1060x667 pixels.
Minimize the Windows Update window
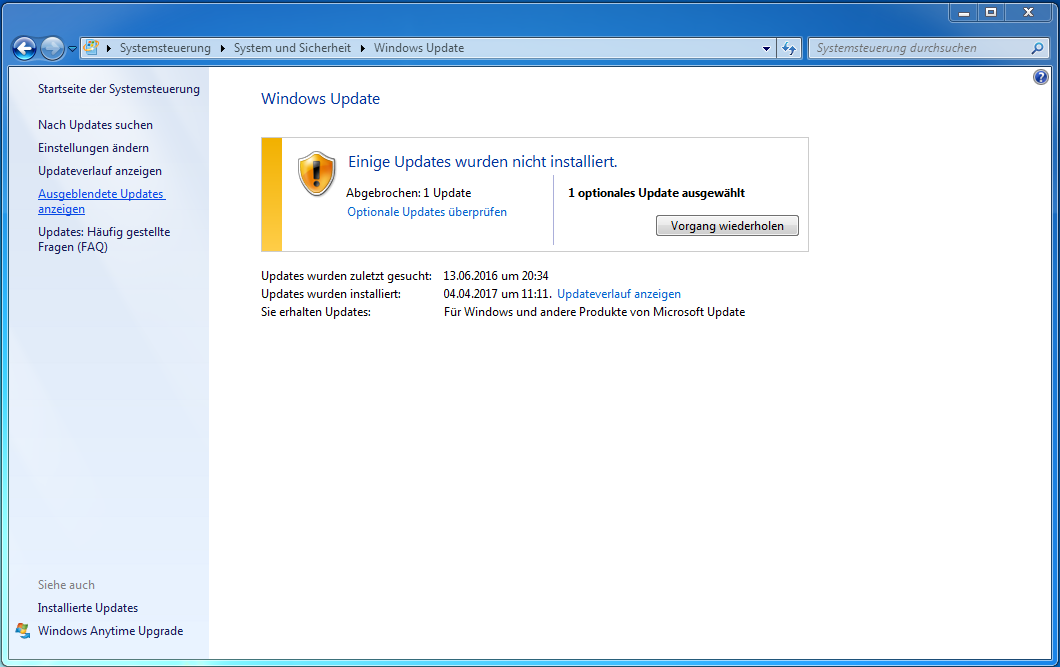click(x=963, y=12)
